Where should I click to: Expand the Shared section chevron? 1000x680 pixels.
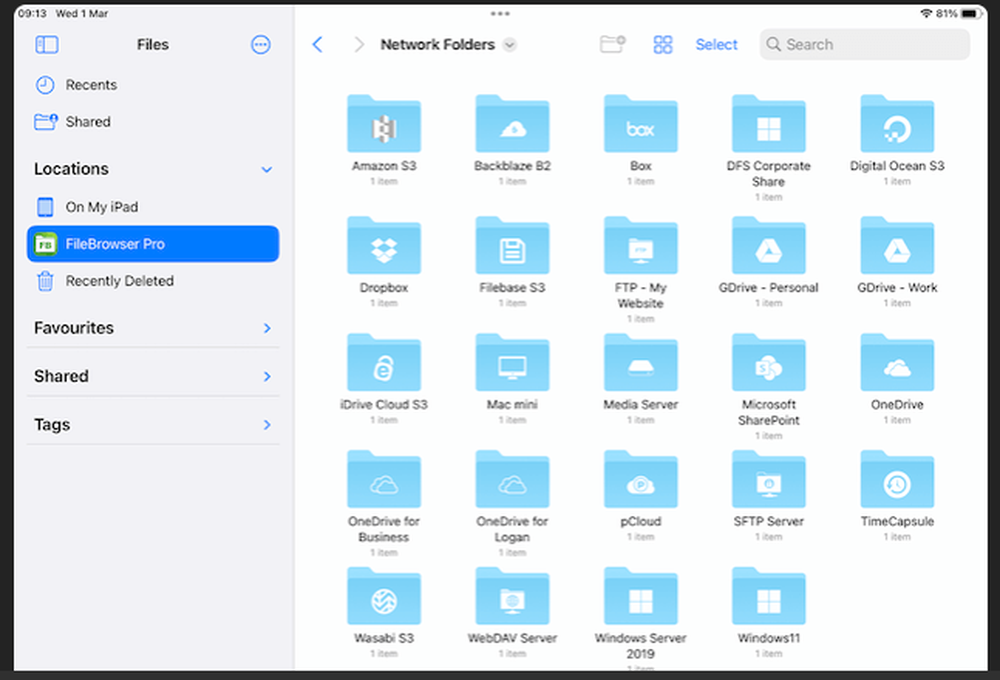pyautogui.click(x=267, y=376)
